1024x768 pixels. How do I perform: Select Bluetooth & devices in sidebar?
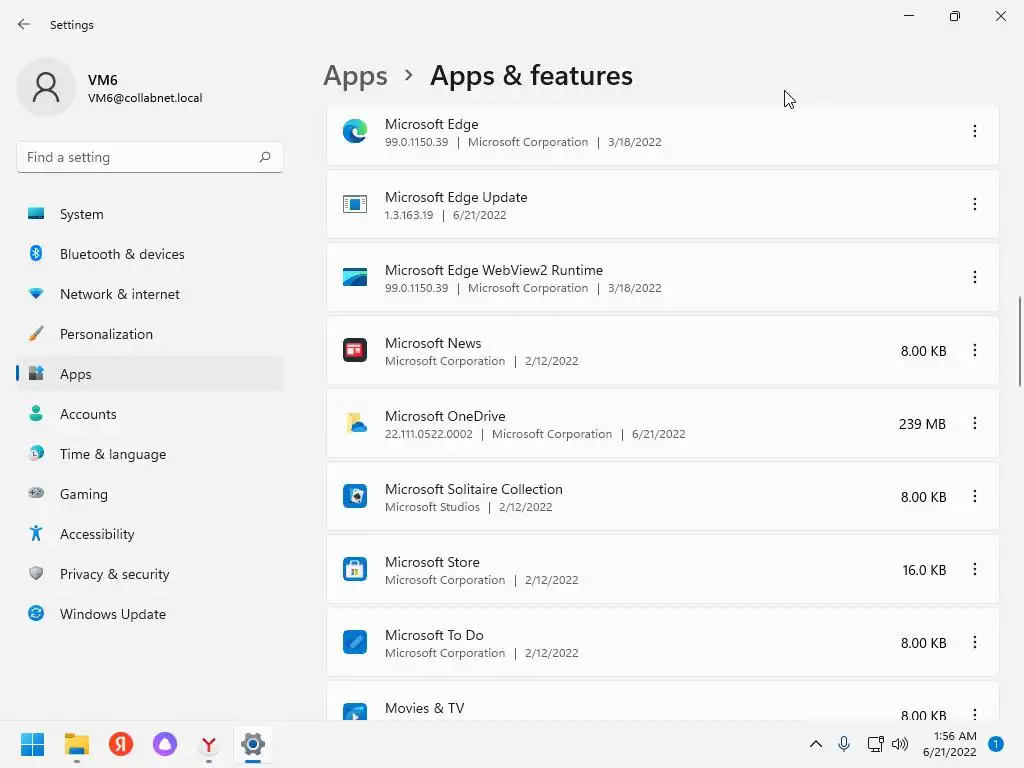point(122,254)
